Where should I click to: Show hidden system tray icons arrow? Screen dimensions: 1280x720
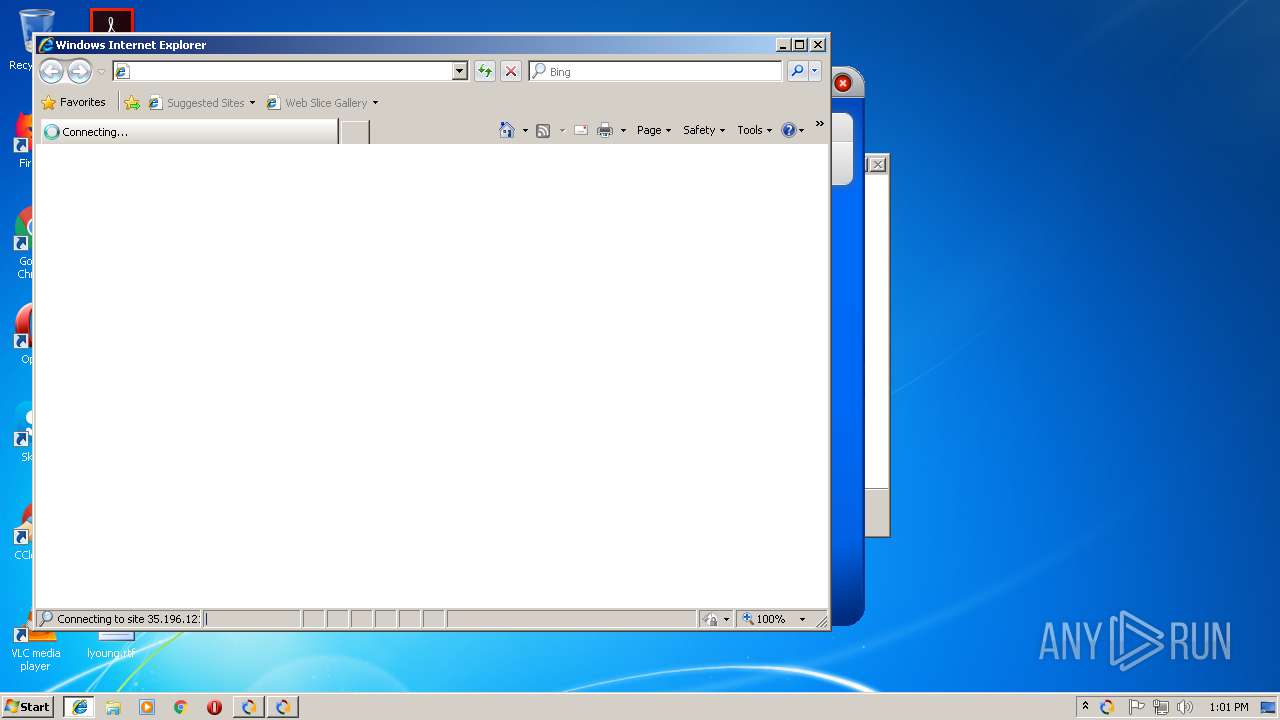(x=1085, y=707)
